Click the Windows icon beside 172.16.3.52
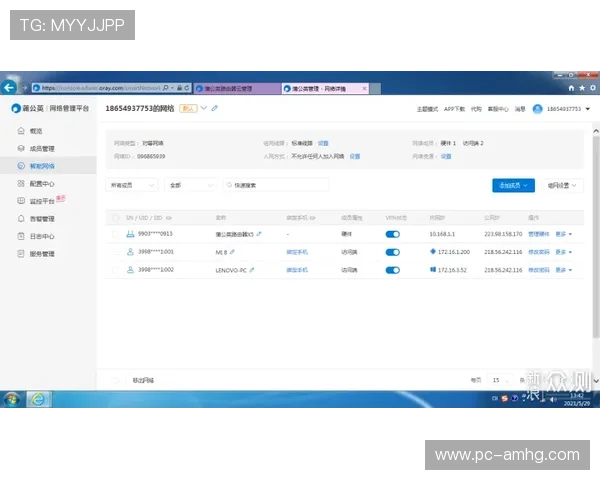Viewport: 600px width, 480px height. pos(433,269)
